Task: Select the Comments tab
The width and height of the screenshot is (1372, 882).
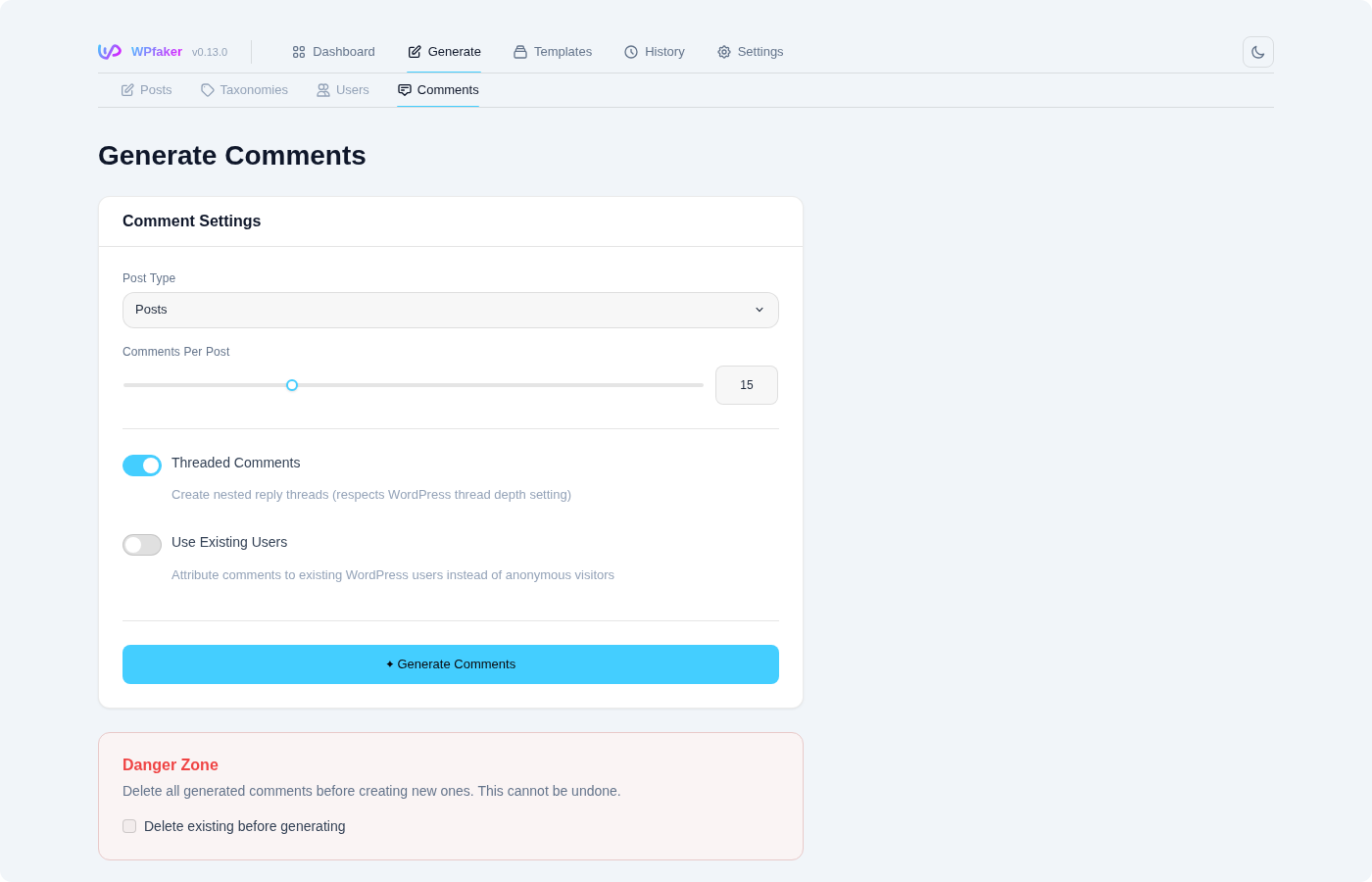Action: [x=447, y=89]
